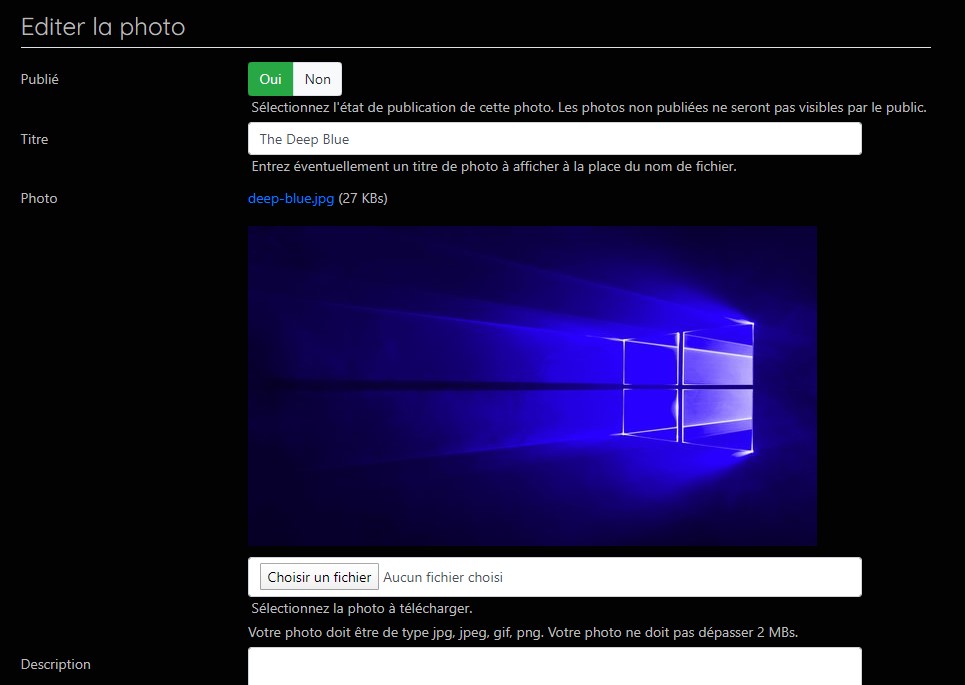Image resolution: width=965 pixels, height=685 pixels.
Task: Click the 'Sélectionnez l'état de publication' help text
Action: click(x=588, y=108)
